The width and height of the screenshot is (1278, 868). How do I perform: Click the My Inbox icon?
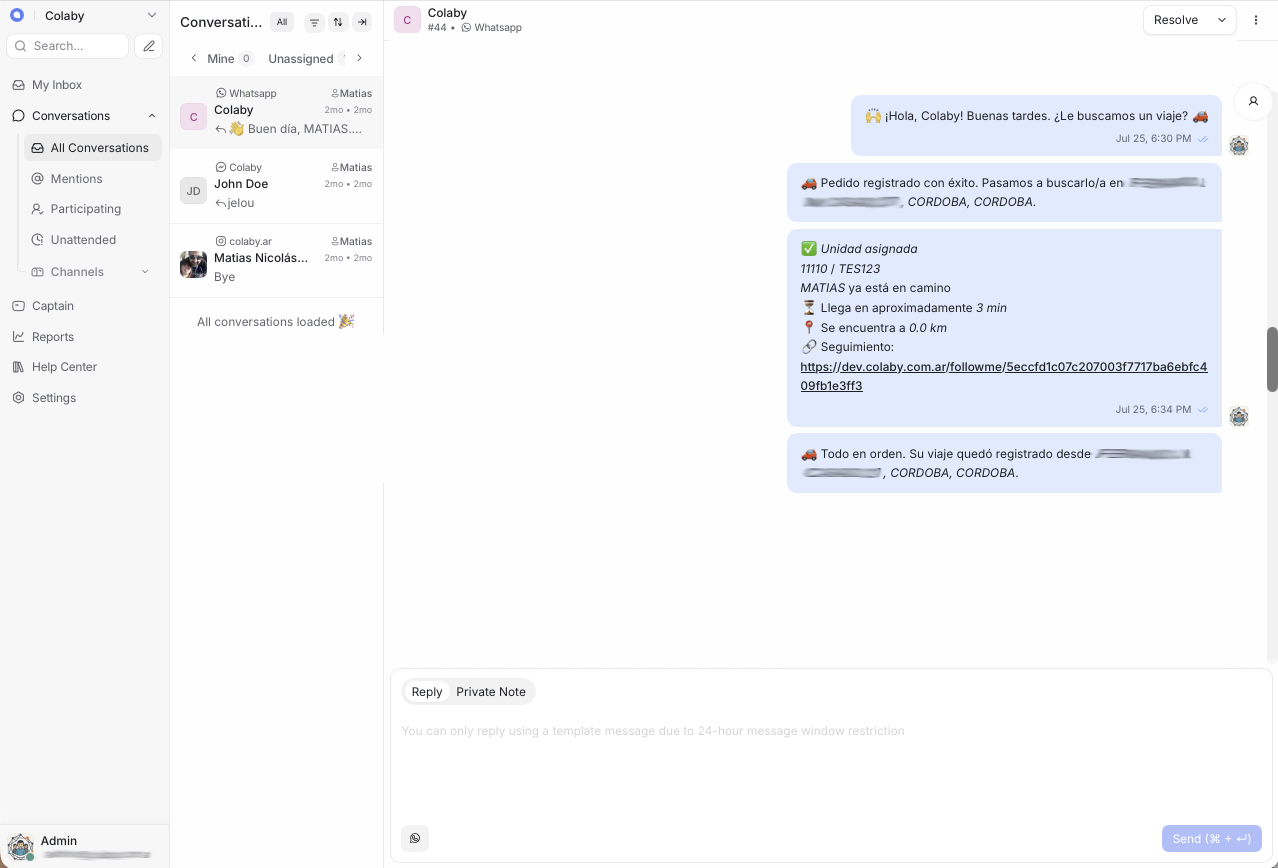click(18, 85)
